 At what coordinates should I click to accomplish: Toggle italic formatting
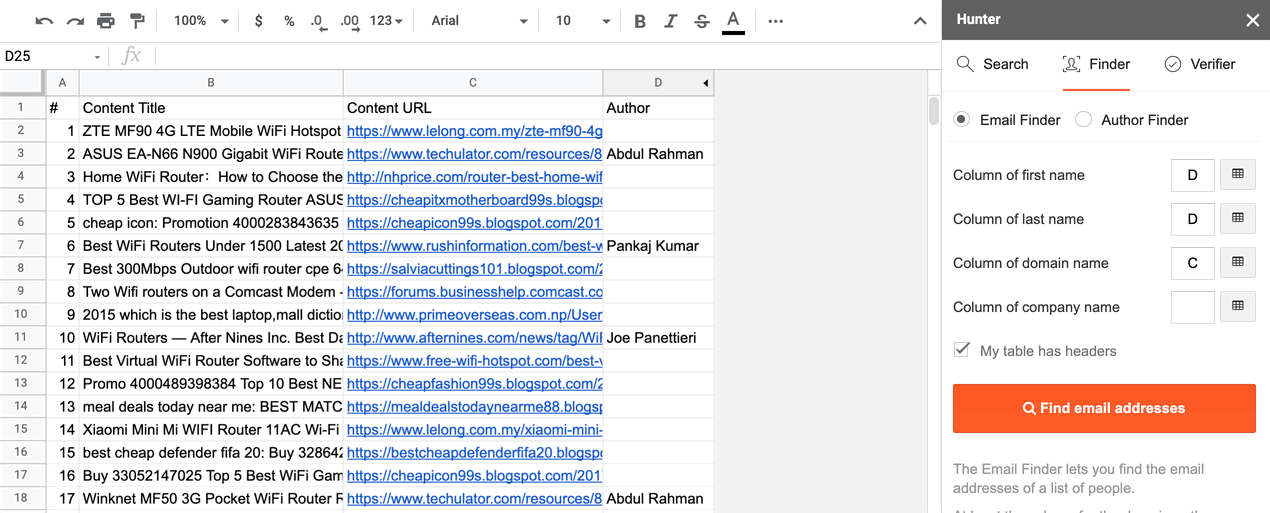tap(671, 21)
